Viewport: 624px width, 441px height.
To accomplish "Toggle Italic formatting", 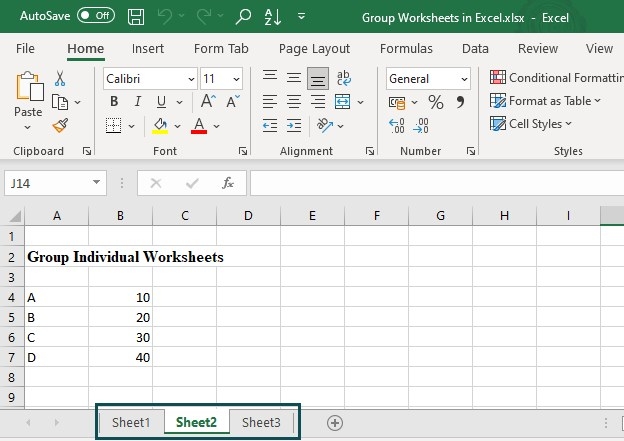I will 136,102.
